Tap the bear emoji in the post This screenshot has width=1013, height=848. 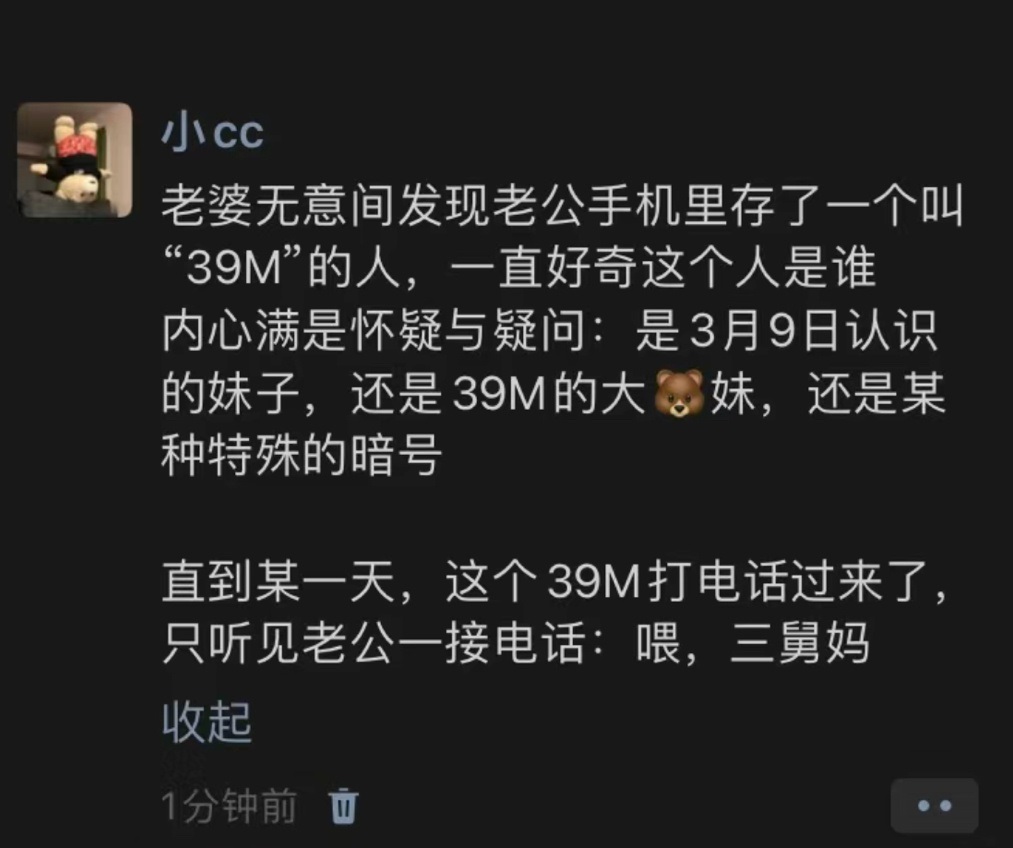(678, 393)
